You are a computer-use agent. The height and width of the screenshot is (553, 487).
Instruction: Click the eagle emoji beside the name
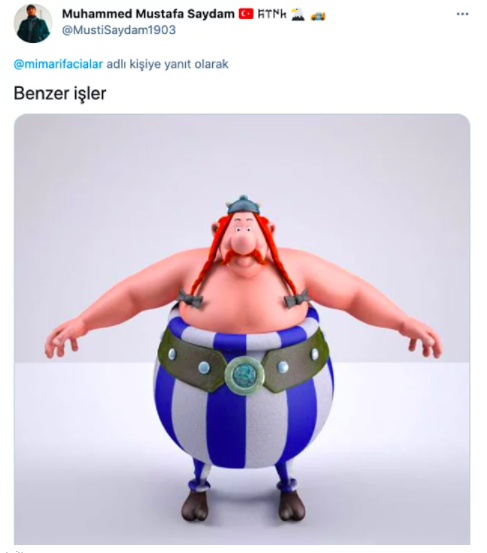[298, 14]
